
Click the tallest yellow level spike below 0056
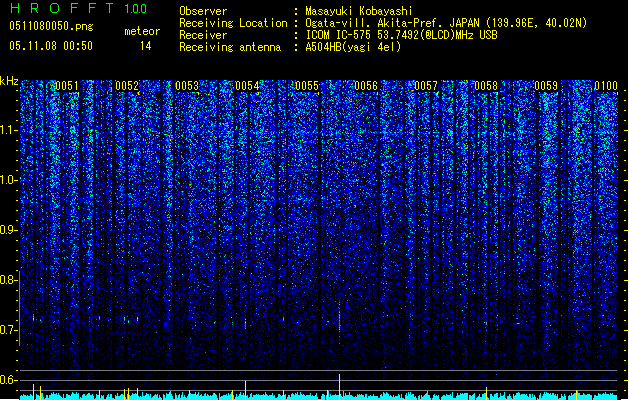(x=339, y=386)
